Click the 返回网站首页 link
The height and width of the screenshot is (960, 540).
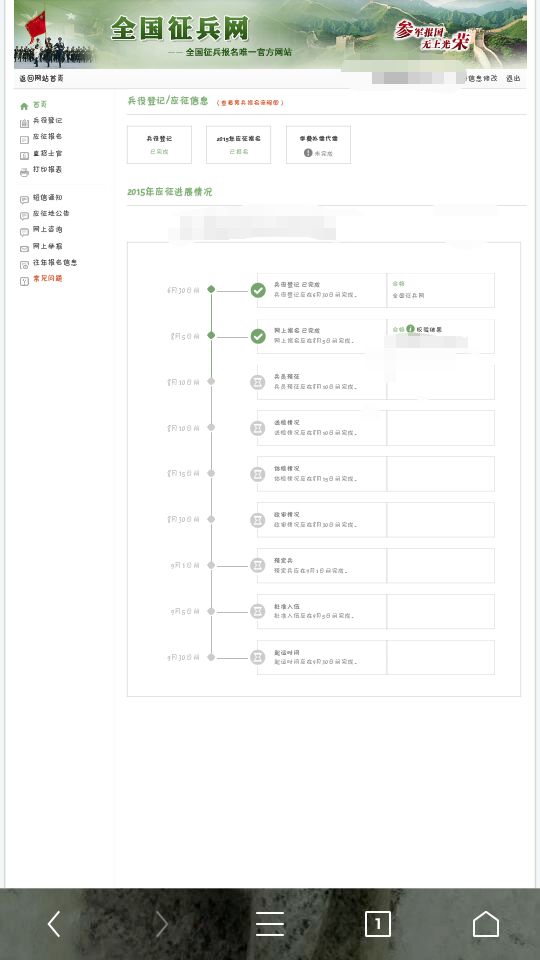click(41, 78)
